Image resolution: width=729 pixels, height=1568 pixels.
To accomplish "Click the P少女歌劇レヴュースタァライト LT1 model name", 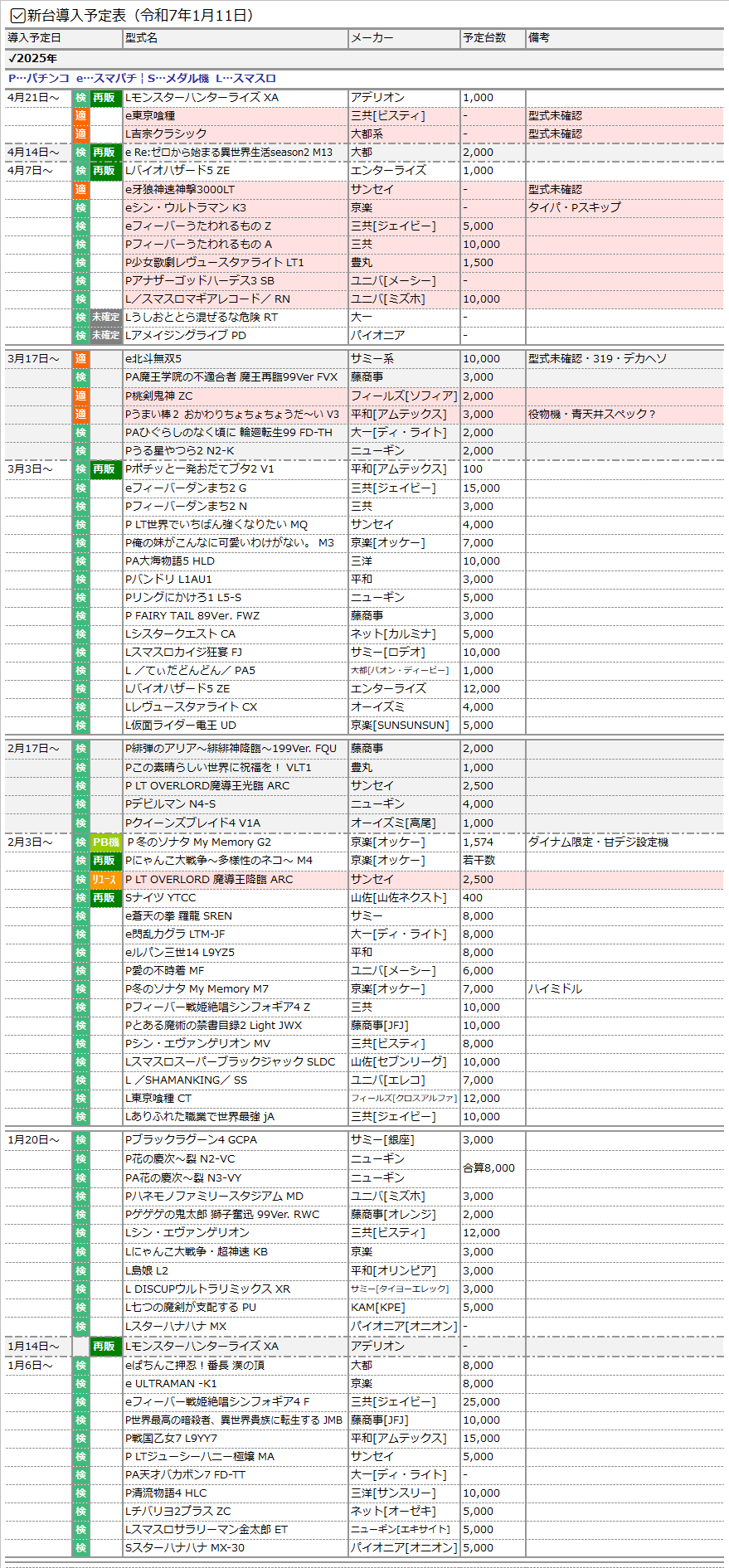I will tap(215, 263).
